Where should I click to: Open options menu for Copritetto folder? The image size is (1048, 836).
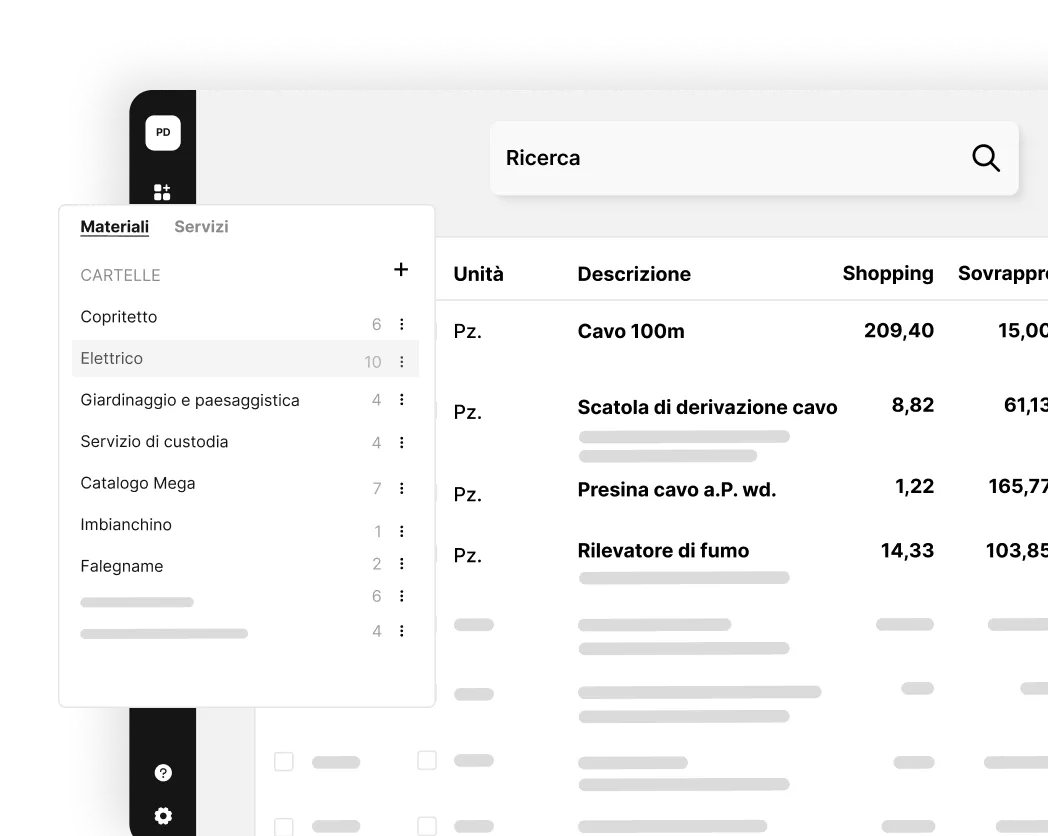click(x=402, y=324)
